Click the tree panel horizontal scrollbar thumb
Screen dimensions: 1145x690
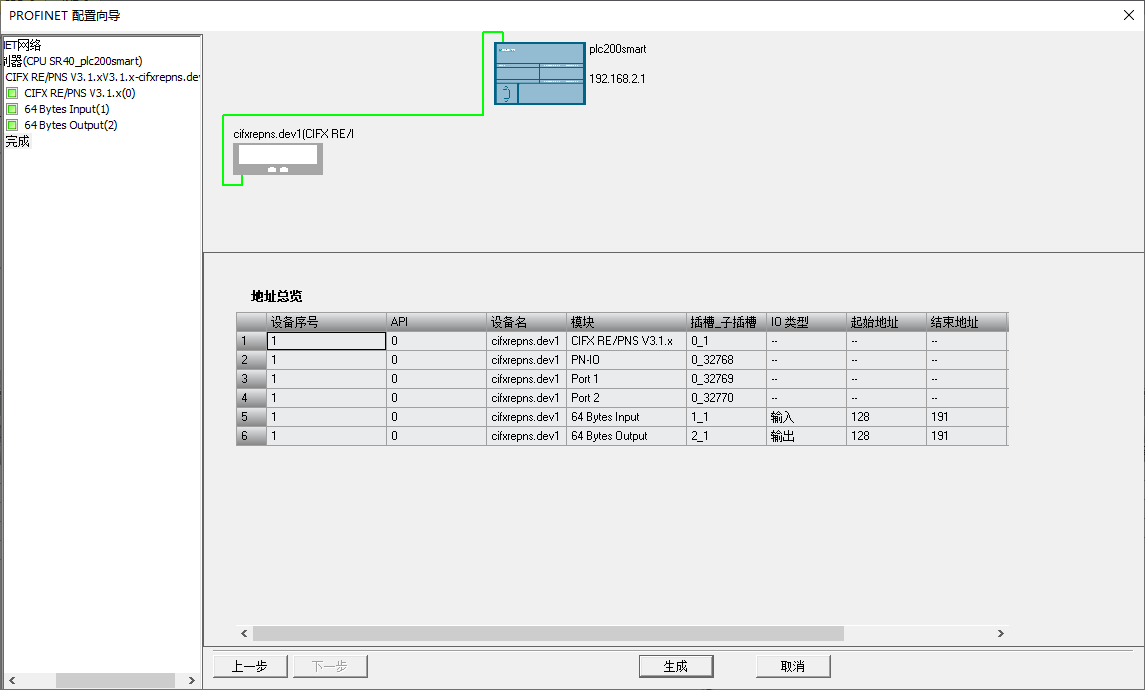[115, 680]
